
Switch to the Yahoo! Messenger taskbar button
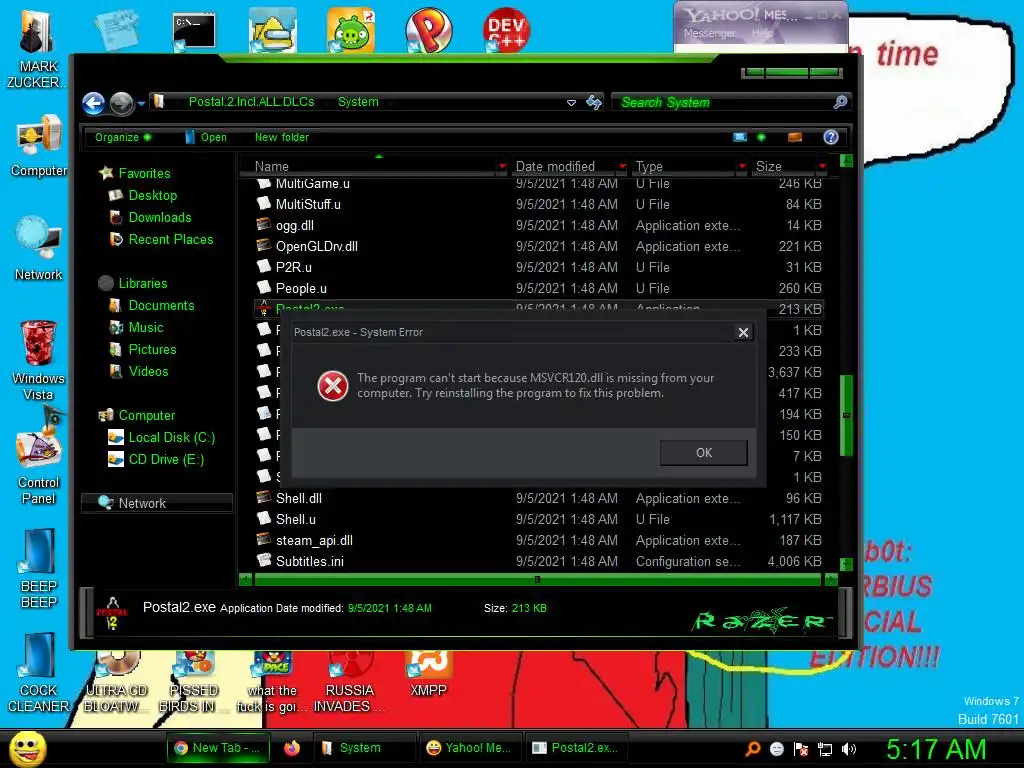(470, 748)
